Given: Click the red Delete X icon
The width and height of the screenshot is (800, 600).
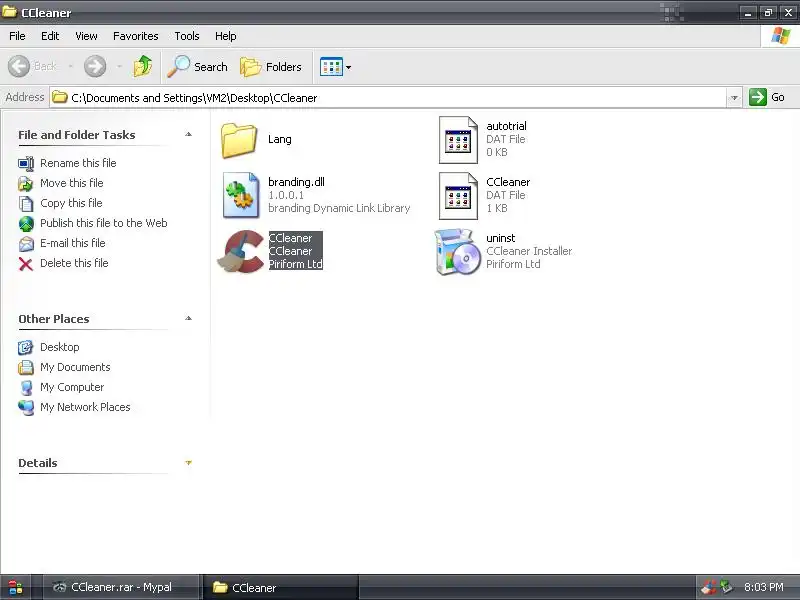Looking at the screenshot, I should point(26,263).
